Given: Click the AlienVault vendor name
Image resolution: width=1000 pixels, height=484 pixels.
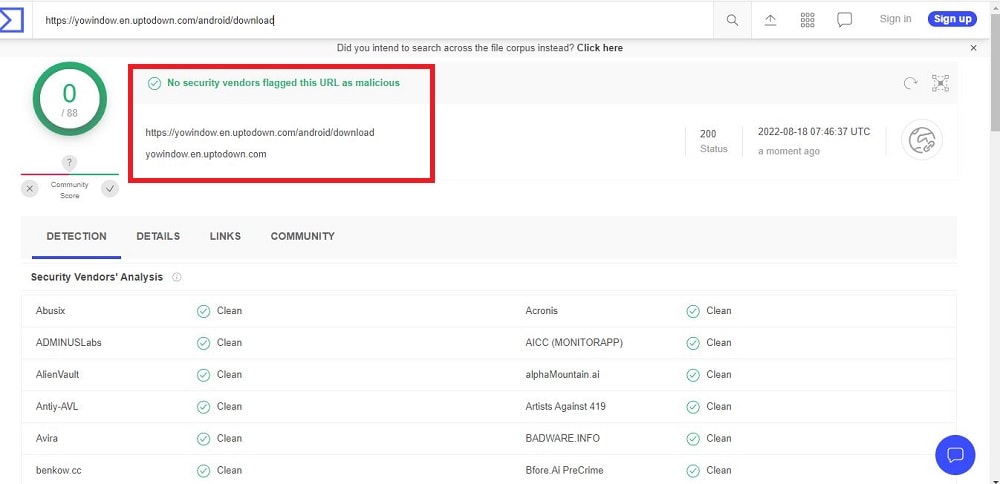Looking at the screenshot, I should [x=57, y=374].
